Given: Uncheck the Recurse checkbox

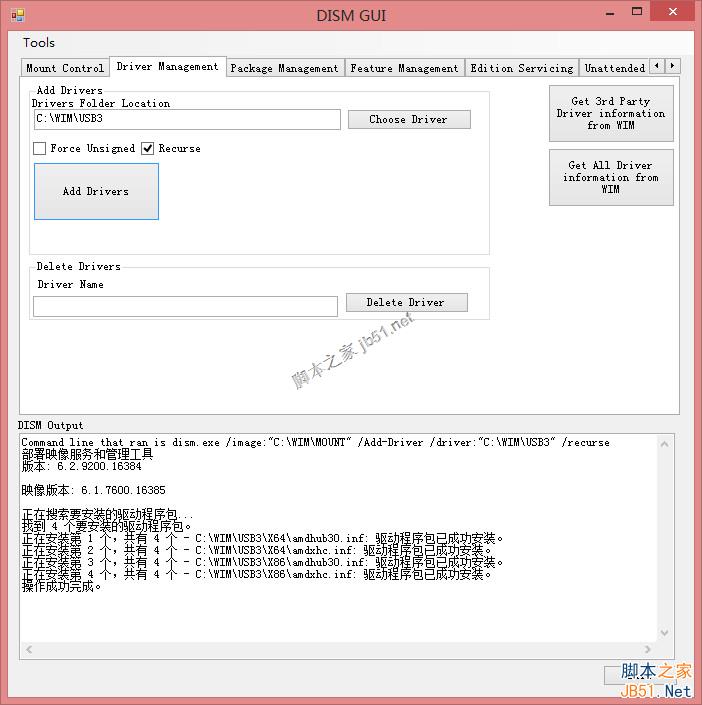Looking at the screenshot, I should [x=148, y=148].
